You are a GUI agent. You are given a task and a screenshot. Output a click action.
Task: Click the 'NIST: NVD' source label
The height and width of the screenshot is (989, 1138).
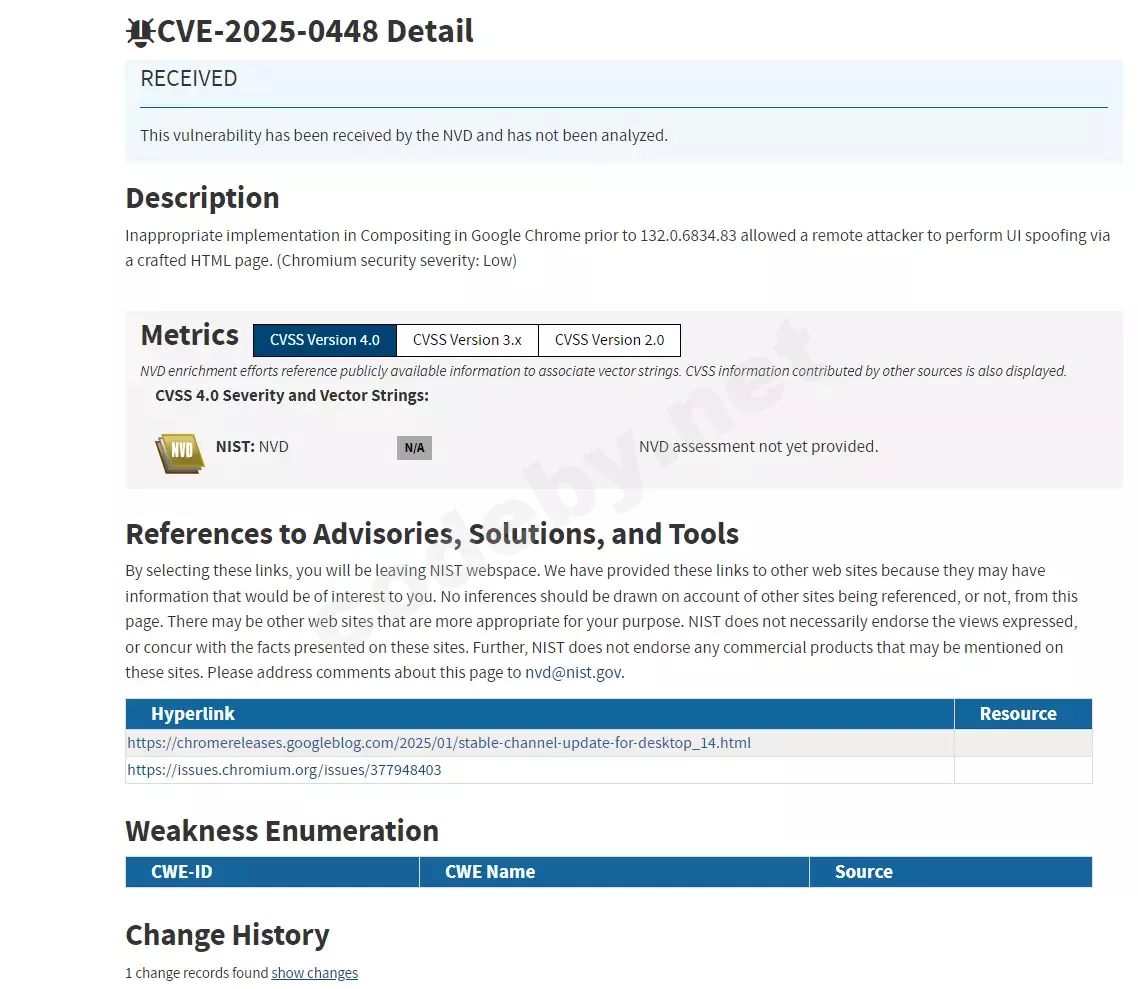tap(252, 447)
